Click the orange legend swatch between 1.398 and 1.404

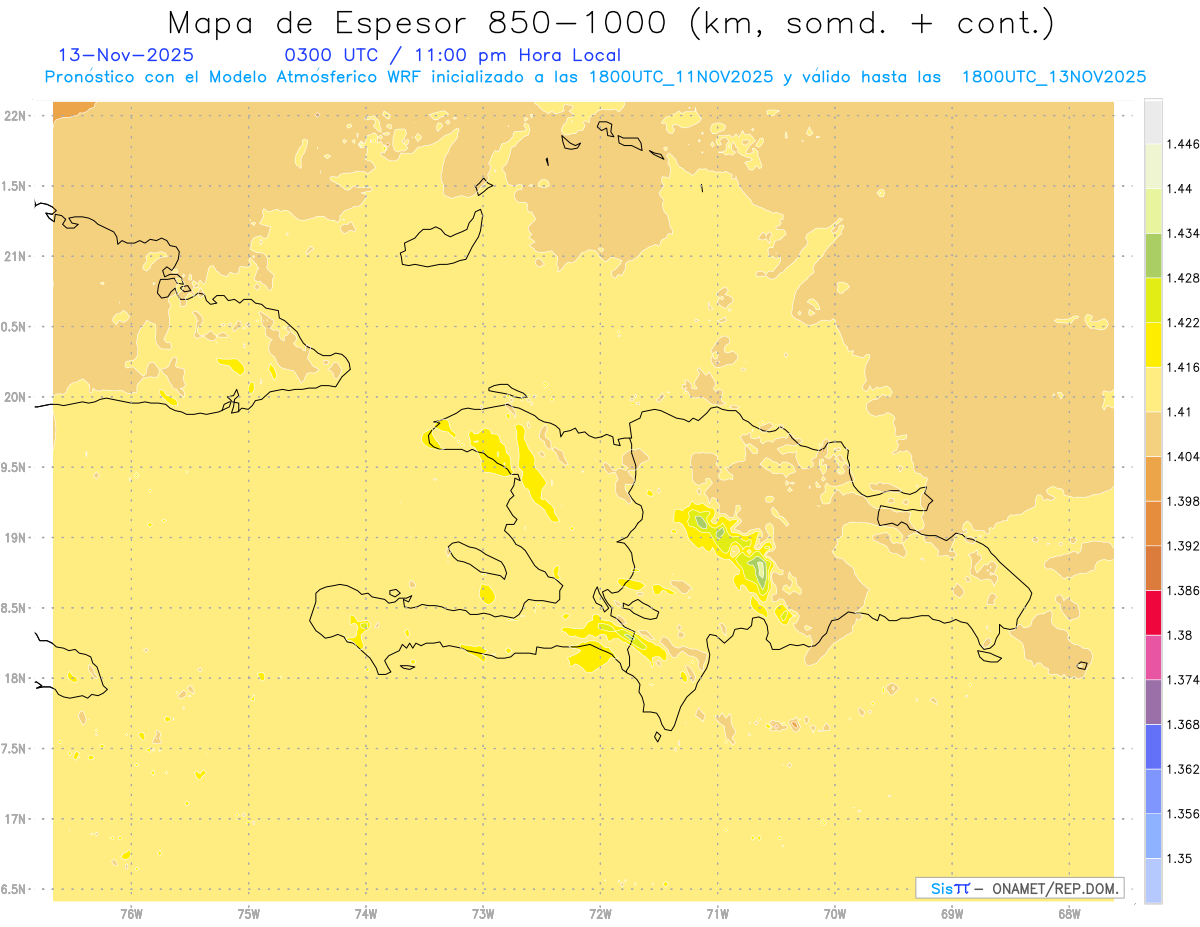[1153, 478]
